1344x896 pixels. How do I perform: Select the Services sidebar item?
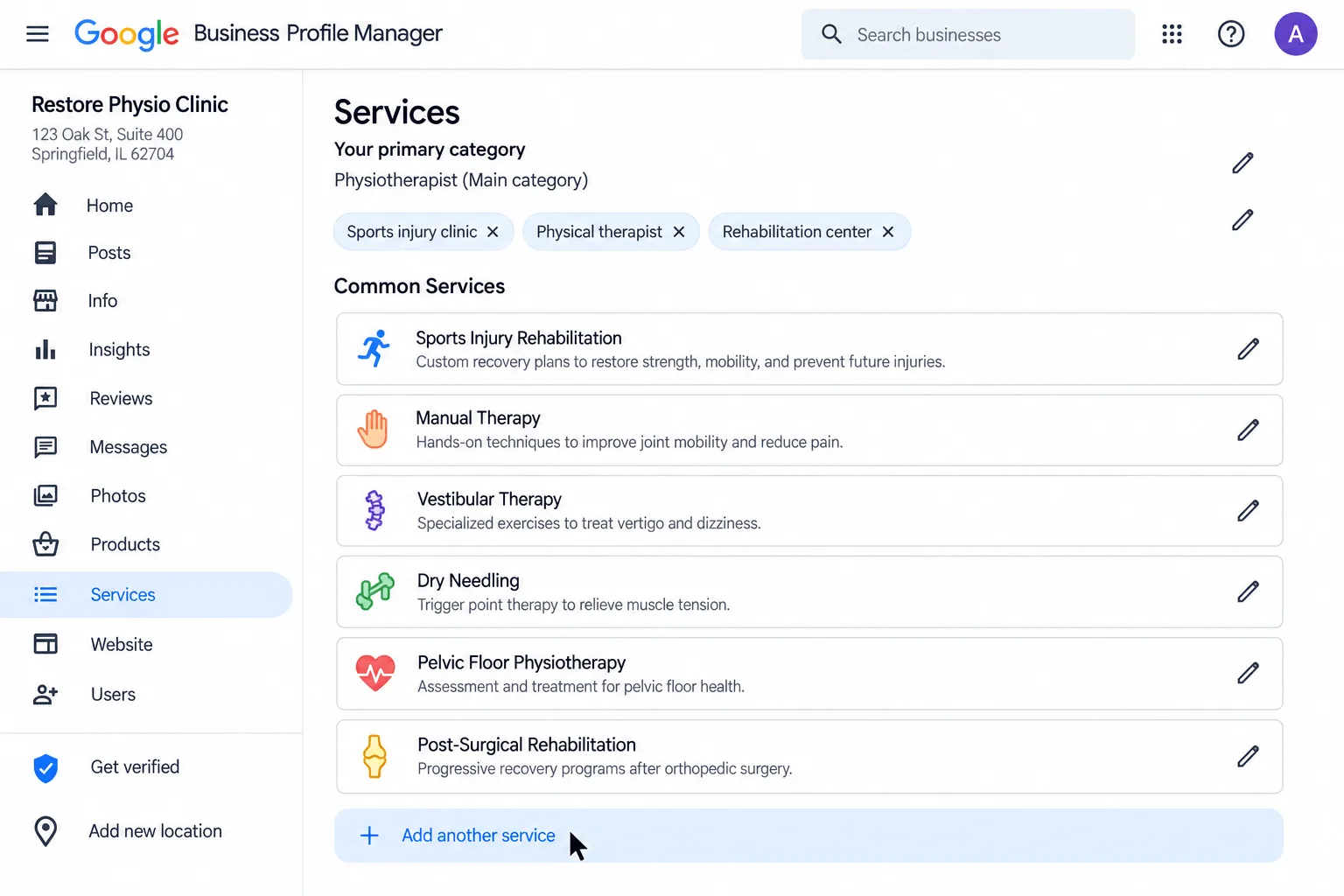pyautogui.click(x=147, y=595)
